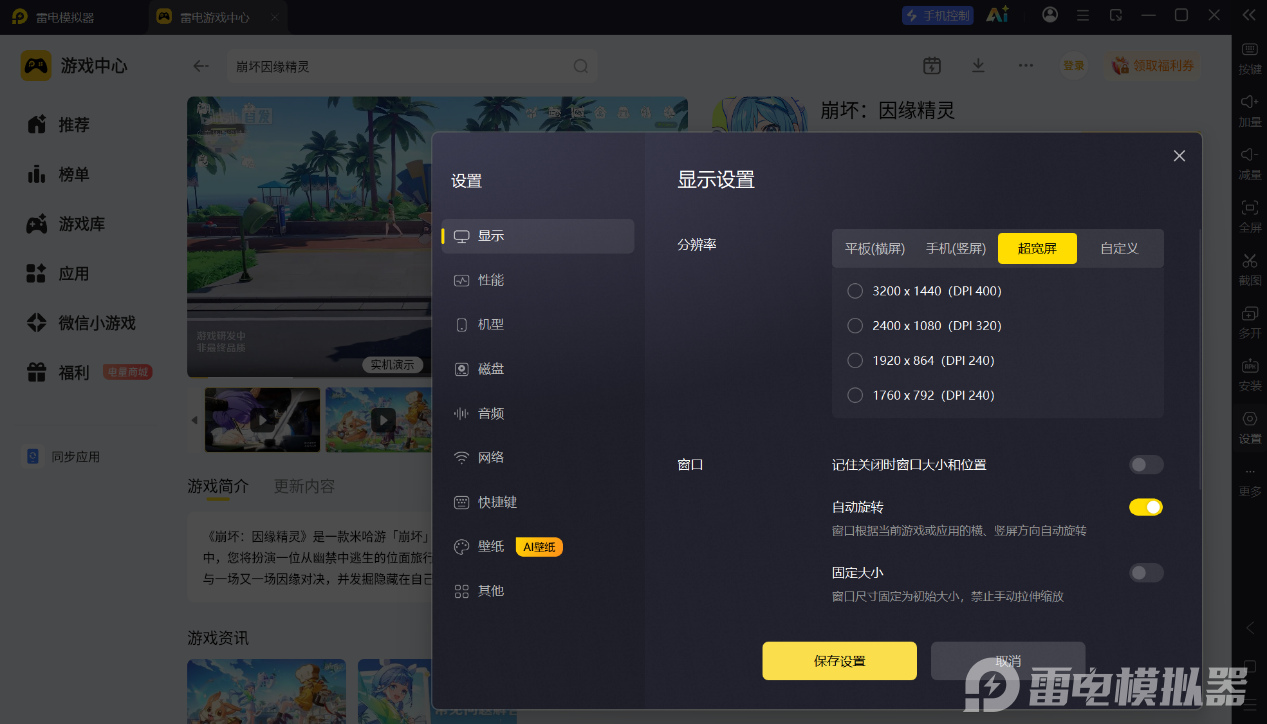
Task: Click the 崩坏因缘精灵 search field
Action: coord(412,66)
